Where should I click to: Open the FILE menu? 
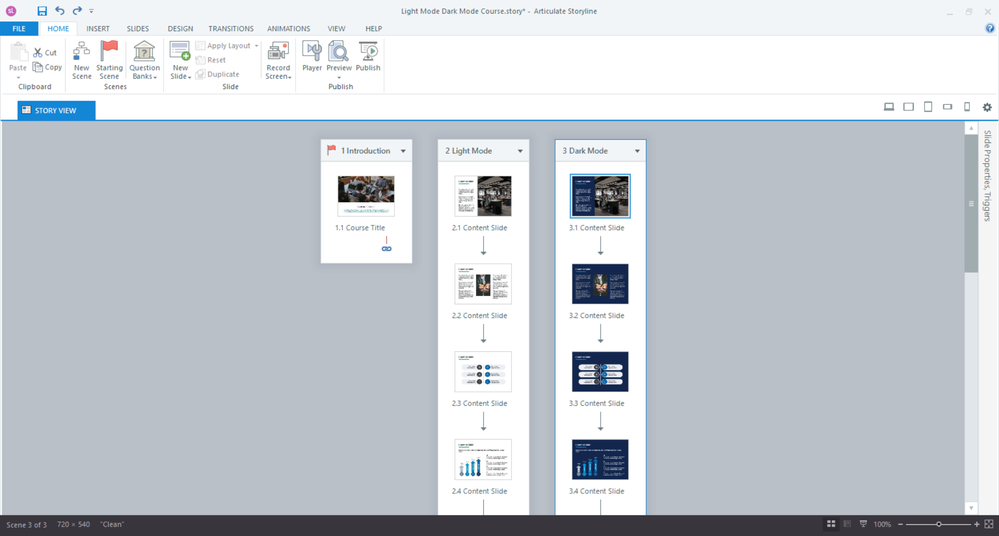(19, 29)
